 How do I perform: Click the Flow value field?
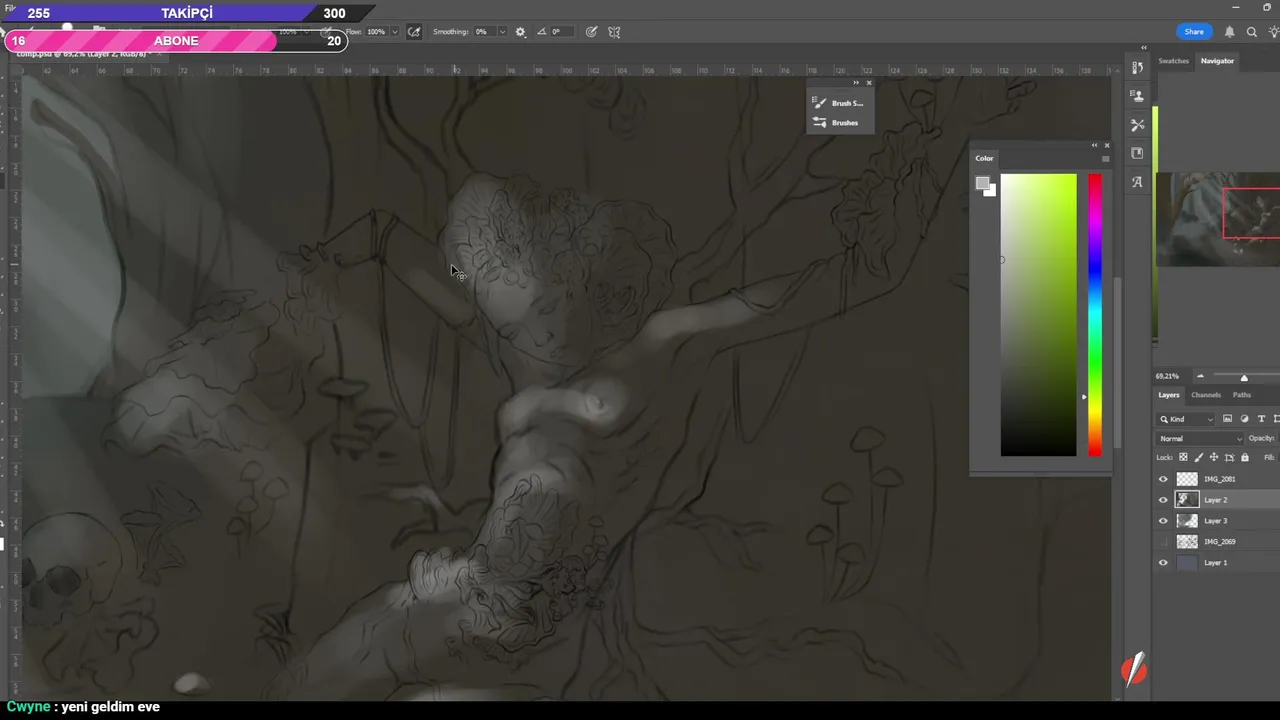click(x=376, y=32)
